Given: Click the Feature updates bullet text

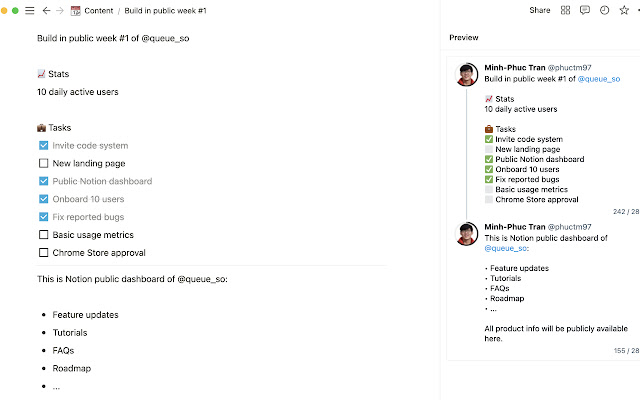Looking at the screenshot, I should (85, 315).
